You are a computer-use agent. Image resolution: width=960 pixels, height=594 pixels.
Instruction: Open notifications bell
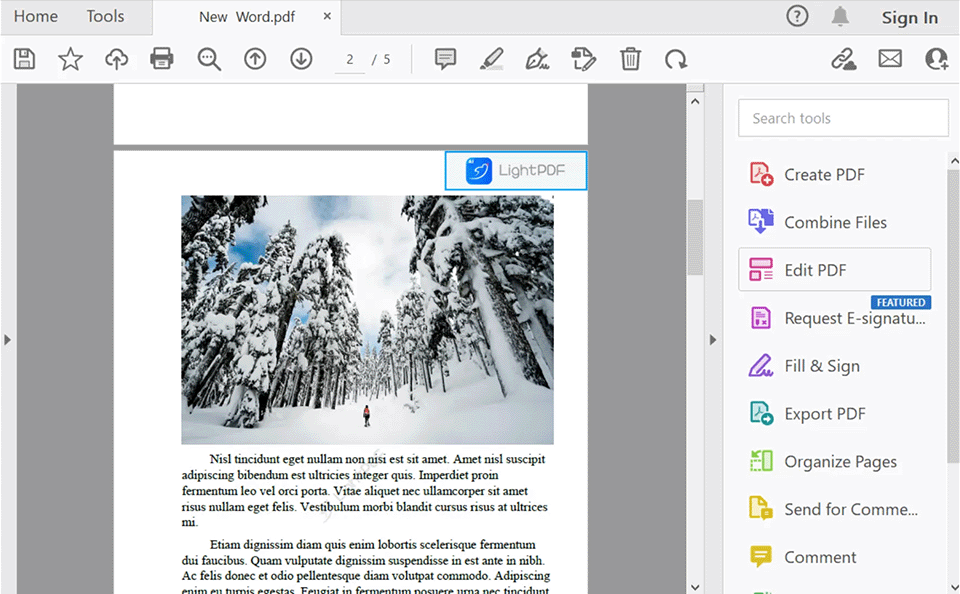840,17
